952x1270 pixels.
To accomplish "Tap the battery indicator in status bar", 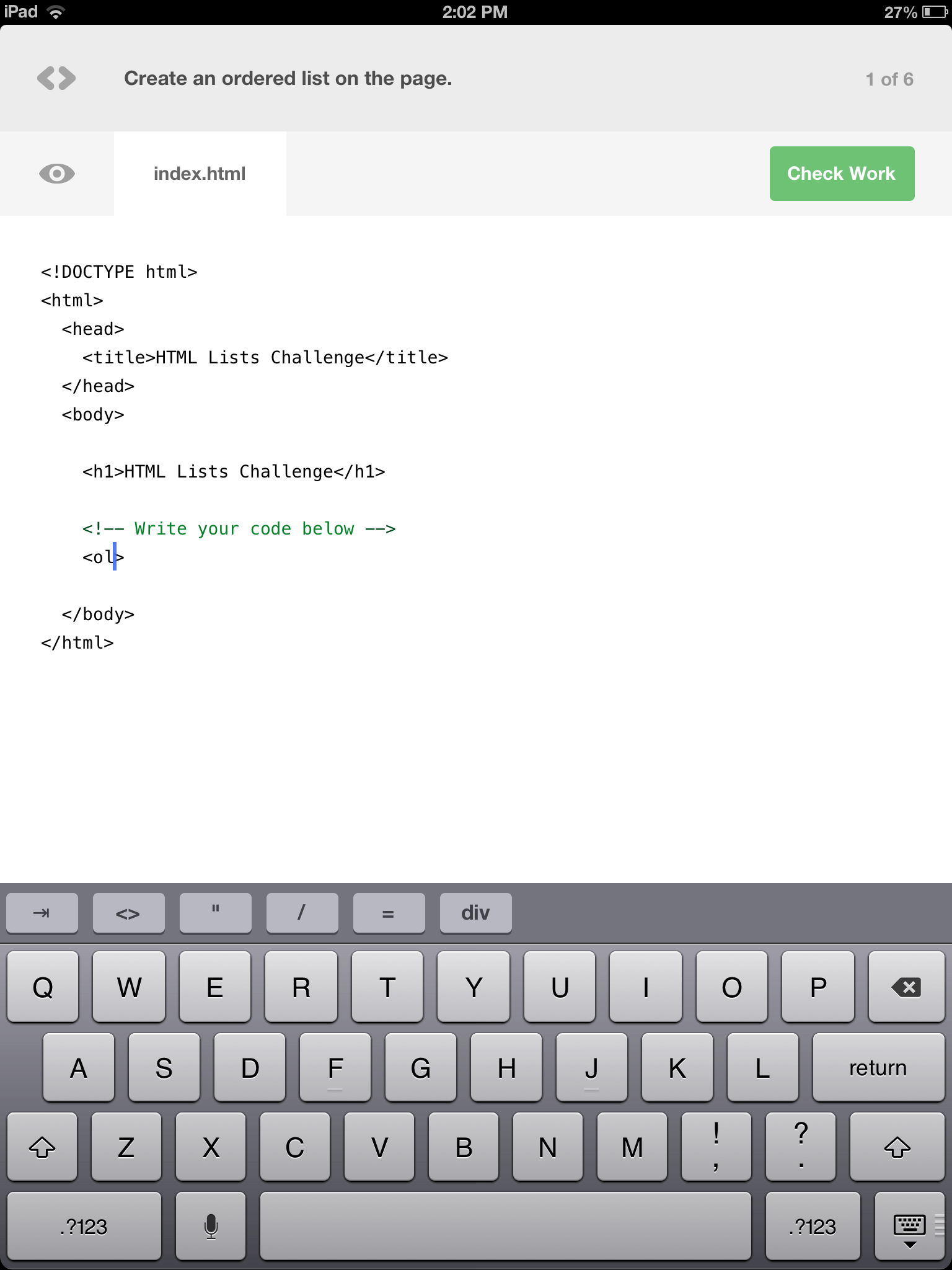I will click(x=934, y=12).
